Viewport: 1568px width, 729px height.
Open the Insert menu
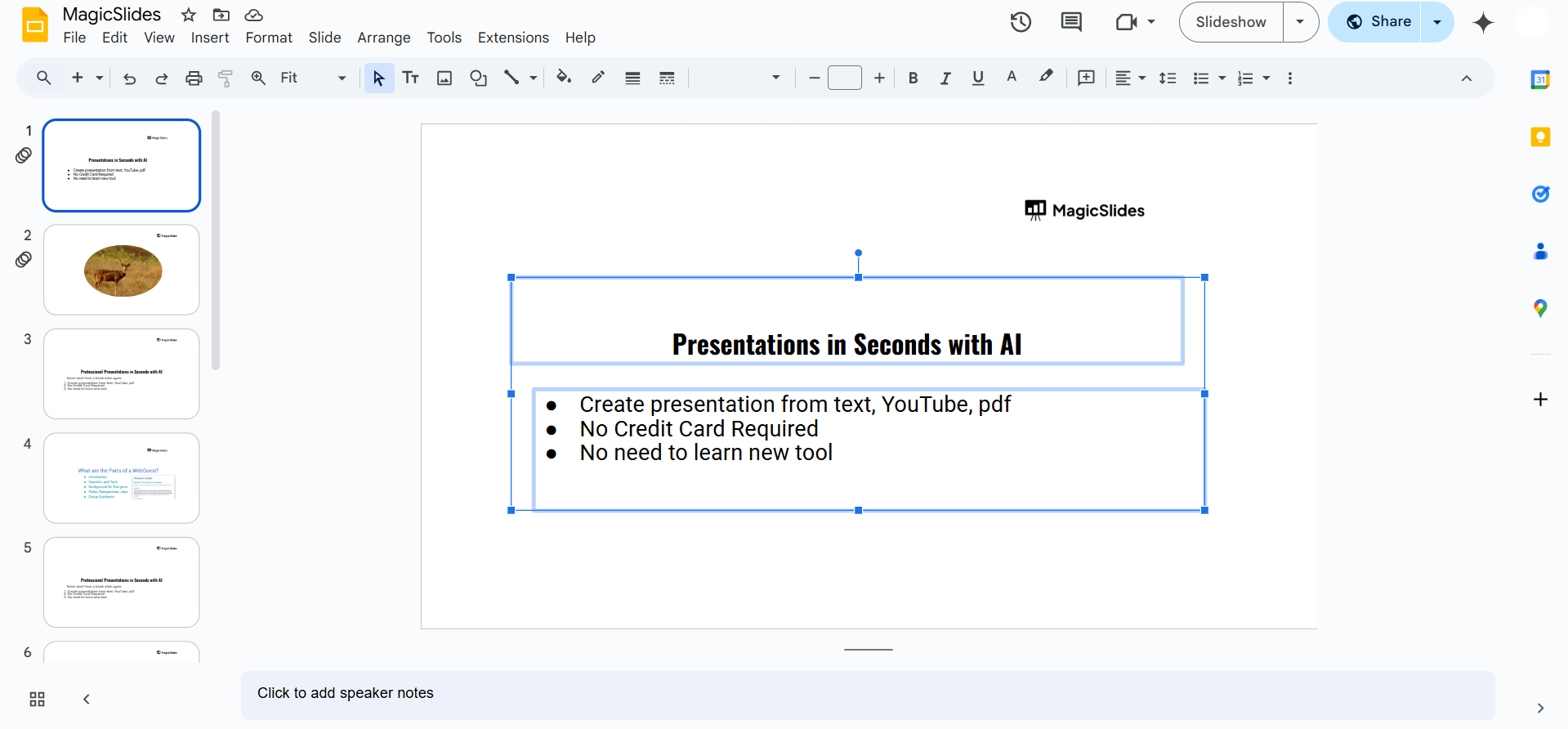pyautogui.click(x=210, y=38)
